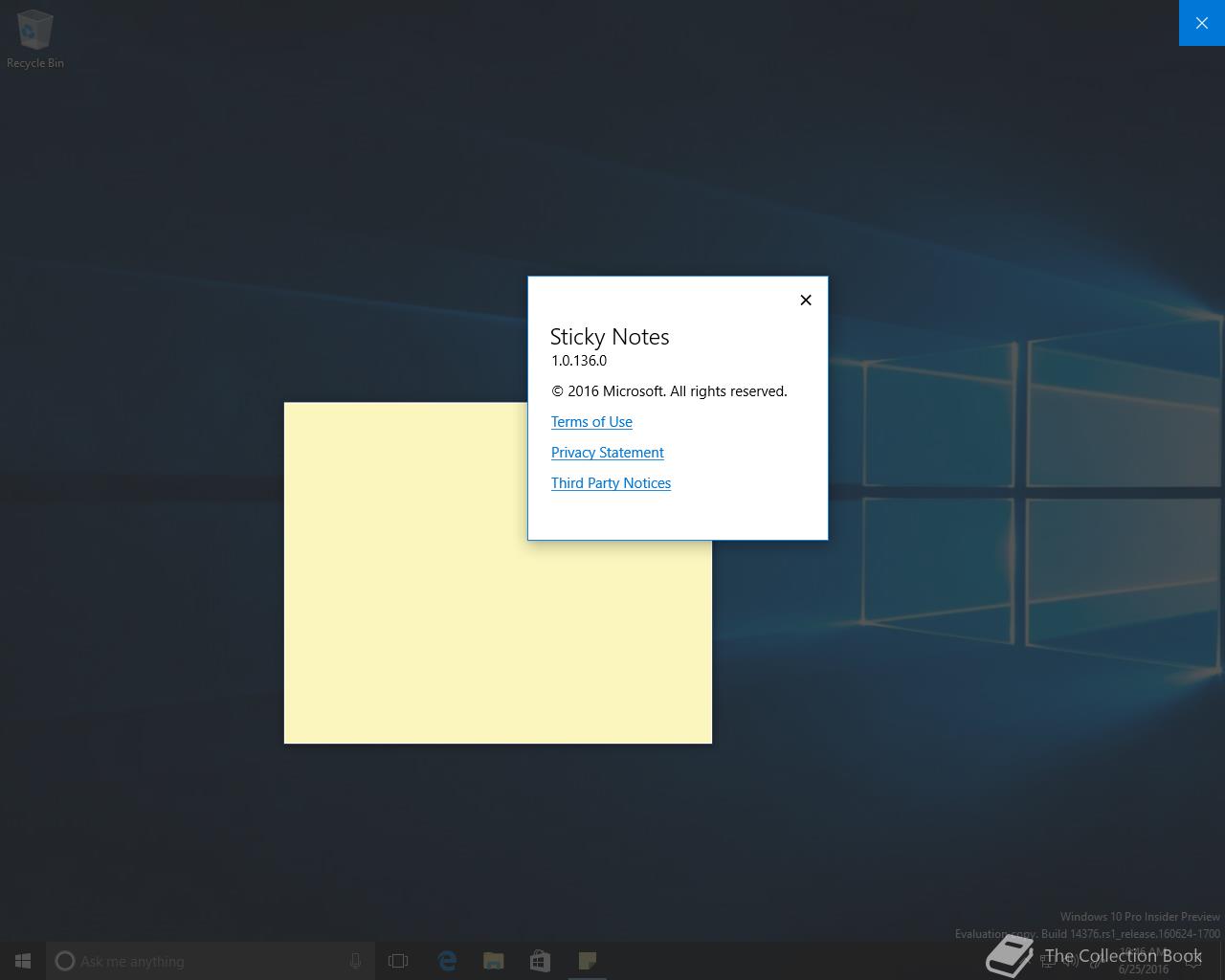This screenshot has height=980, width=1225.
Task: Click the Sticky Notes version number 1.0.136.0
Action: (x=579, y=361)
